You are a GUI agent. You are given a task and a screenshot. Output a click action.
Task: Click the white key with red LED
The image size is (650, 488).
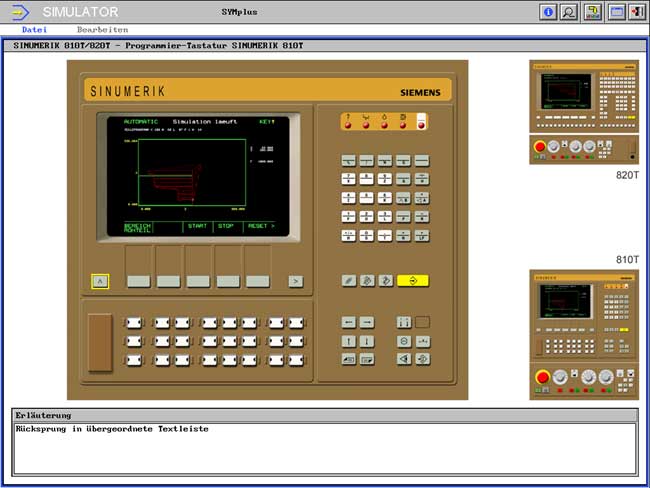421,121
